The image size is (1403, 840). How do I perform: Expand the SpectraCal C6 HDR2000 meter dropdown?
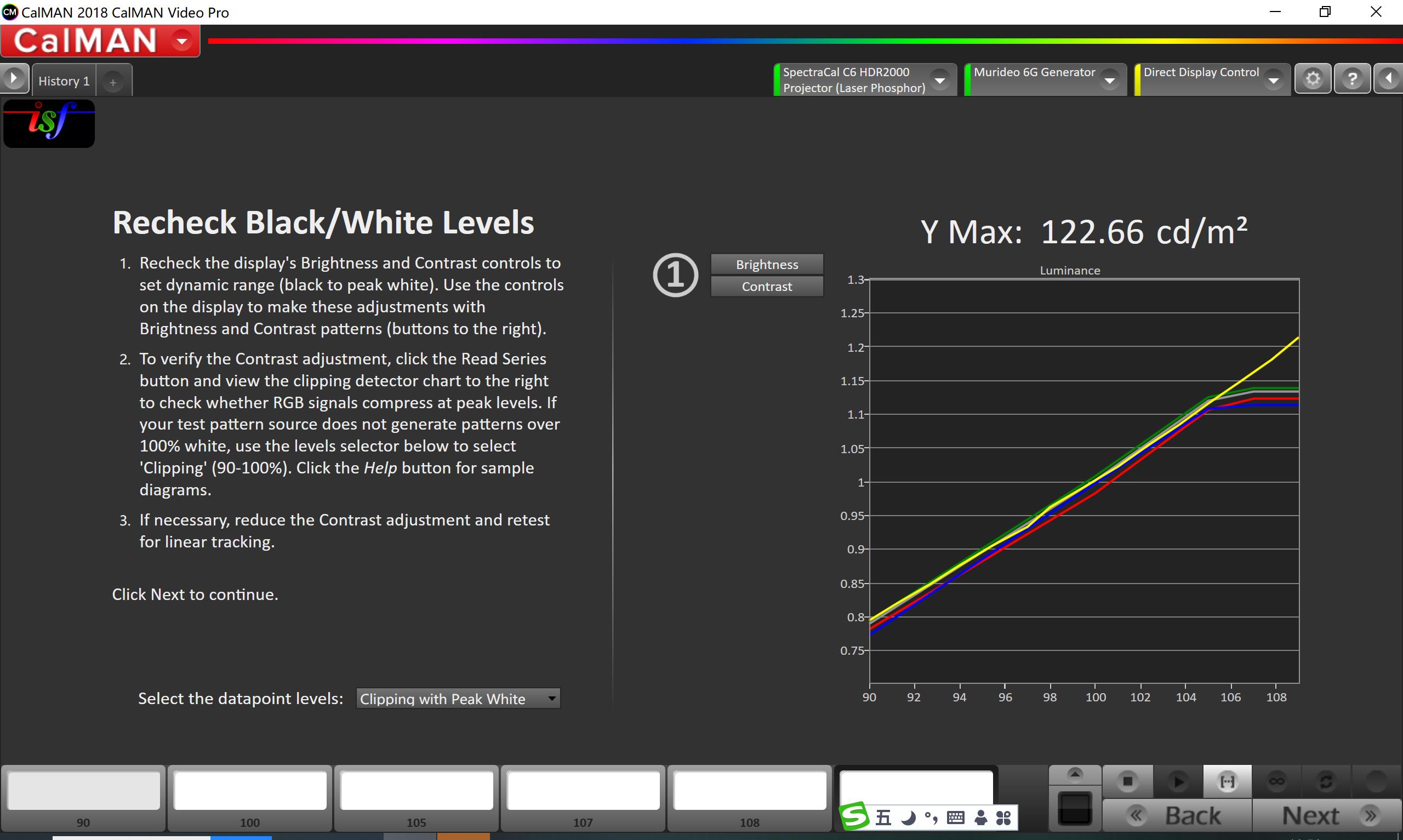coord(939,81)
